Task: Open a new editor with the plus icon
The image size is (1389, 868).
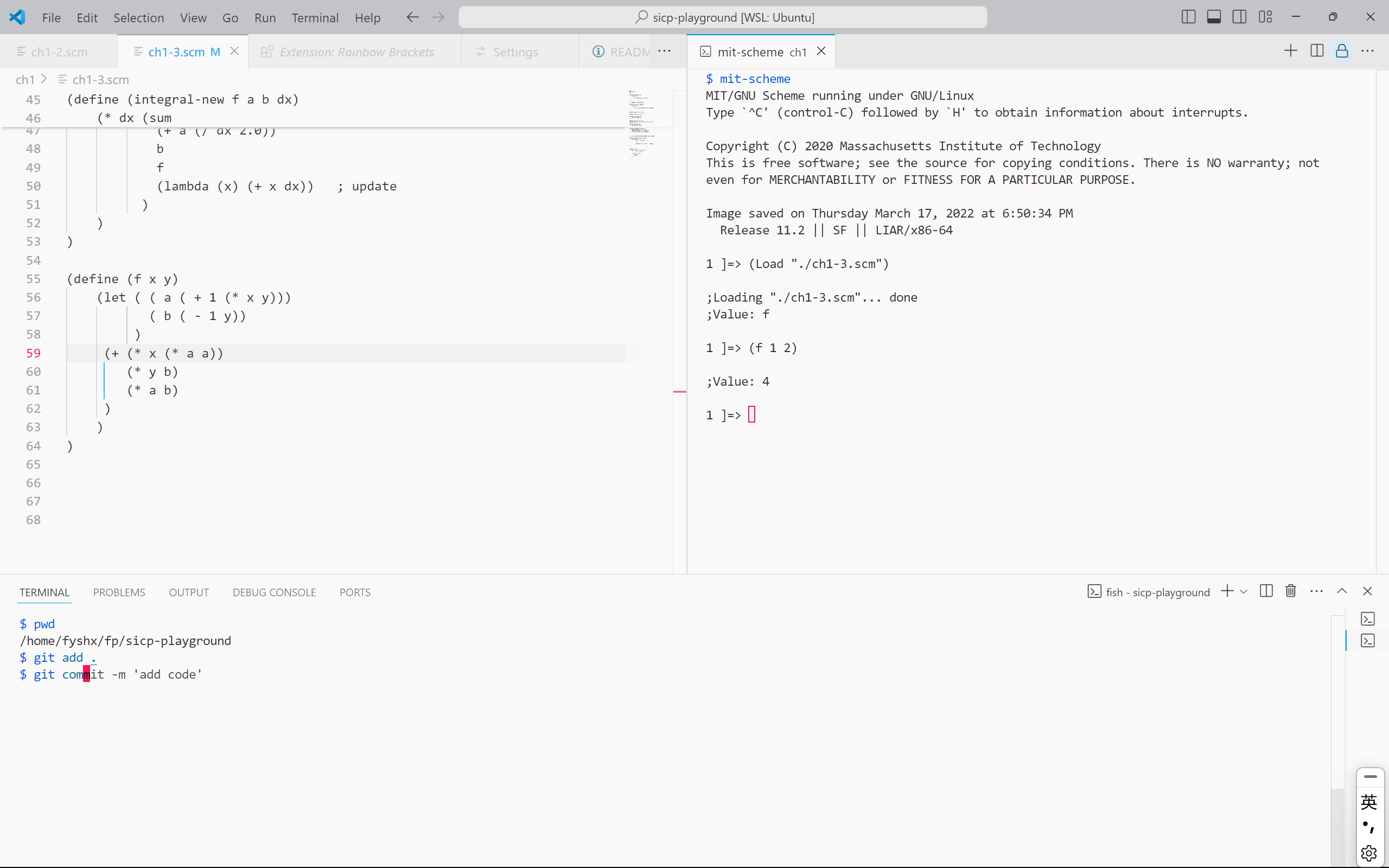Action: 1290,50
